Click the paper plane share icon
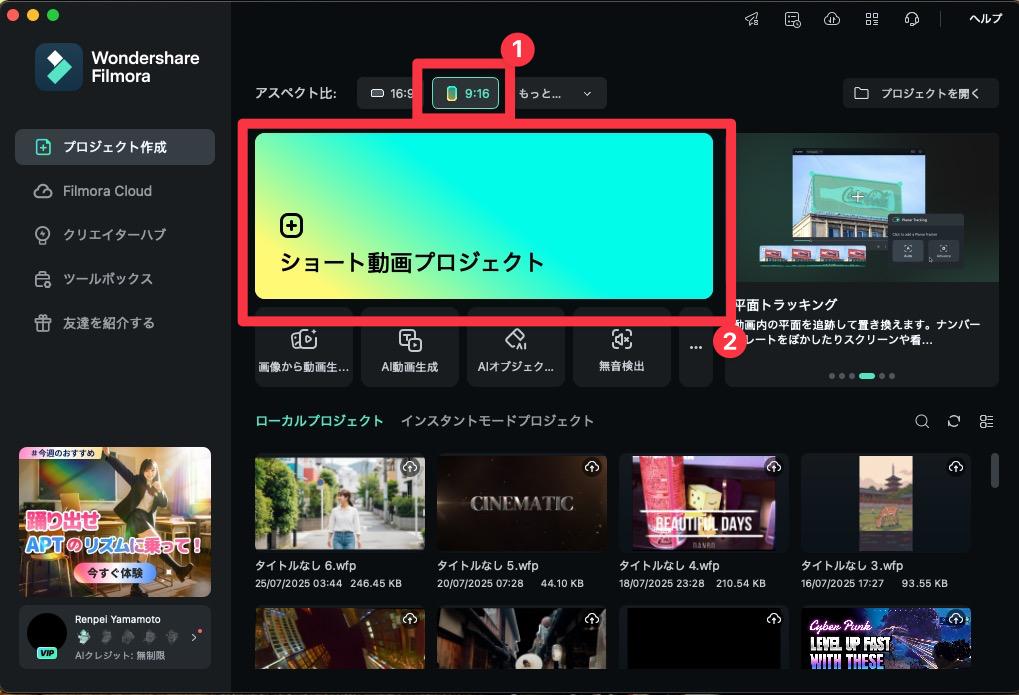 tap(753, 19)
